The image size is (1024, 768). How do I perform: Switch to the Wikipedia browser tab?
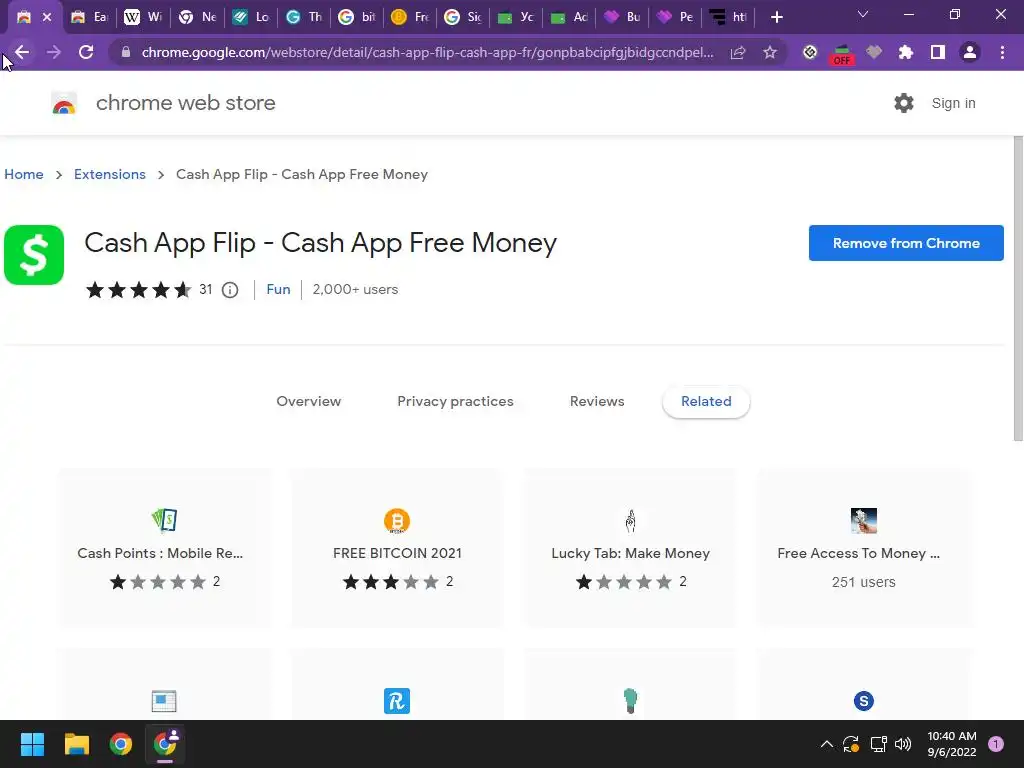(x=143, y=17)
